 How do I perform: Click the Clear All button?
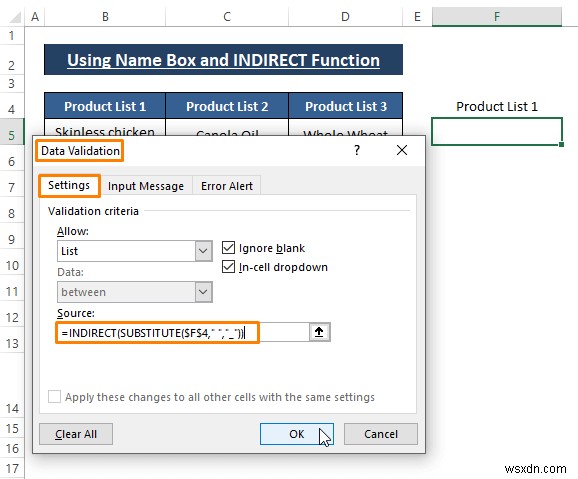click(x=76, y=434)
